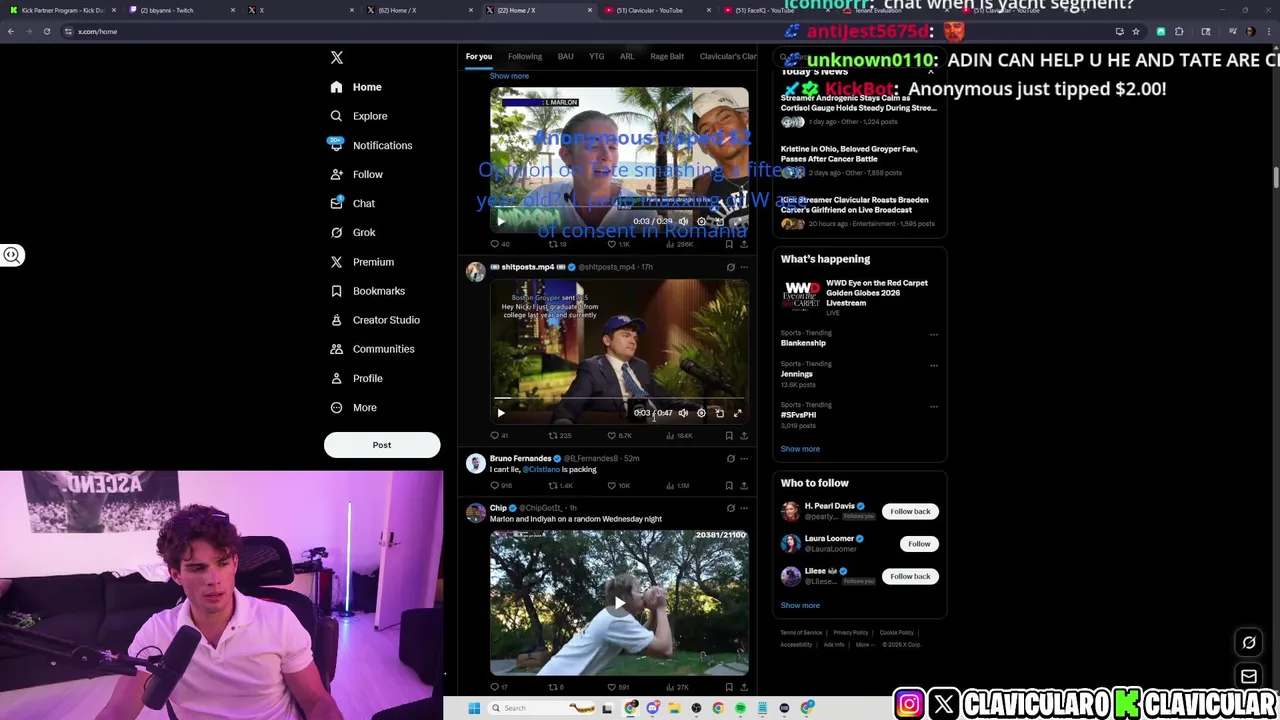
Task: Switch to the Following tab
Action: [x=525, y=56]
